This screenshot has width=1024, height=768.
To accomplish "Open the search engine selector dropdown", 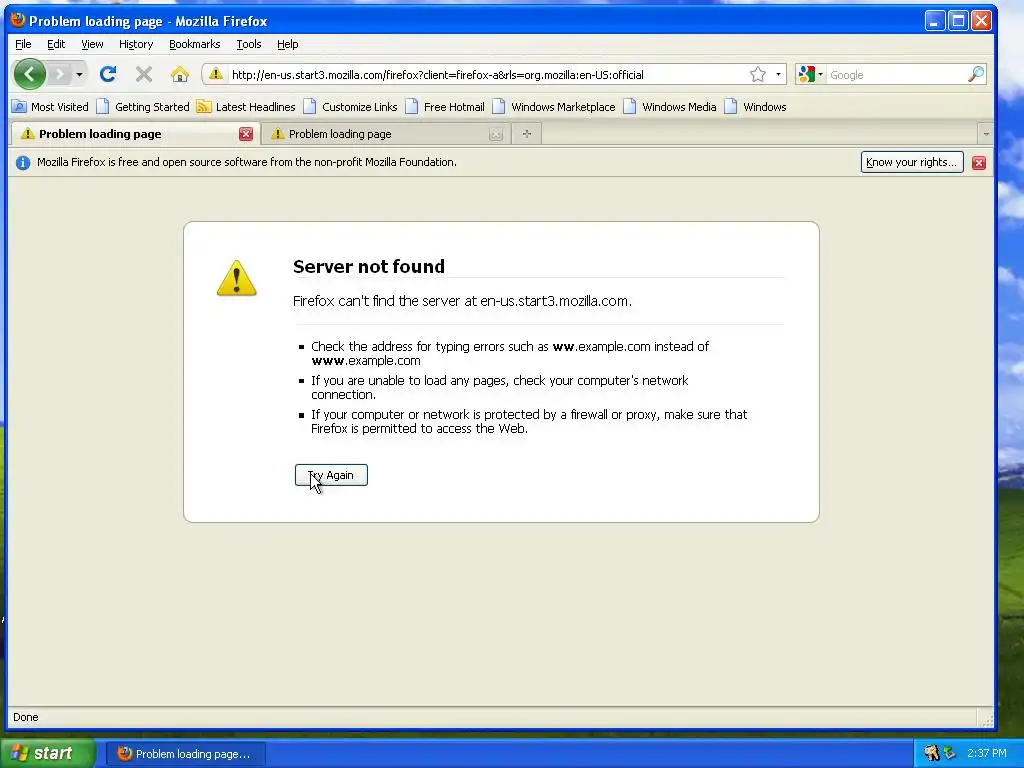I will pyautogui.click(x=810, y=74).
